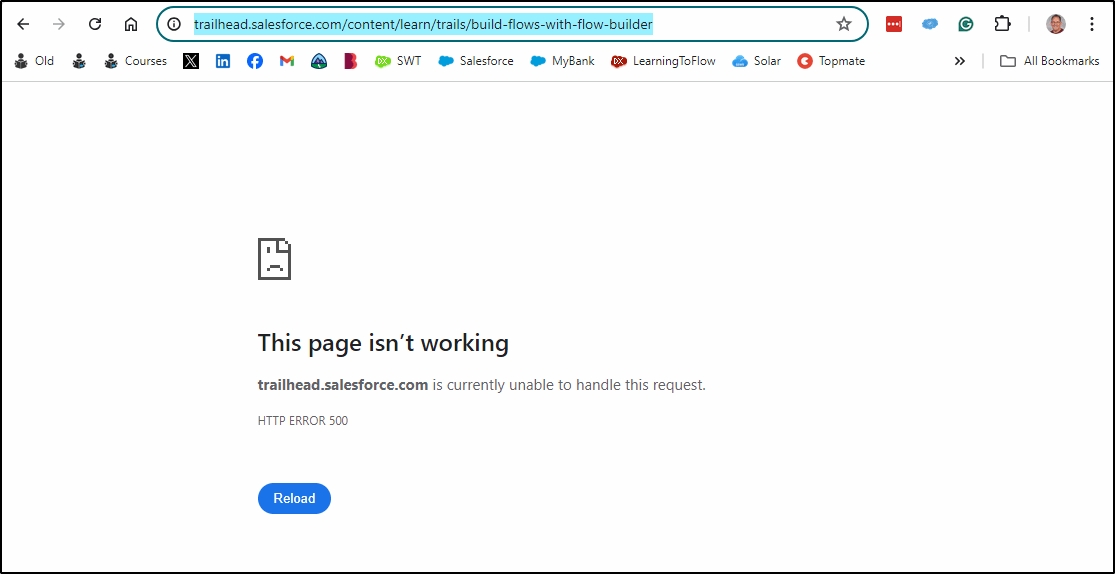Screen dimensions: 1115x574
Task: Click the 'This page isn't working' heading
Action: coord(383,343)
